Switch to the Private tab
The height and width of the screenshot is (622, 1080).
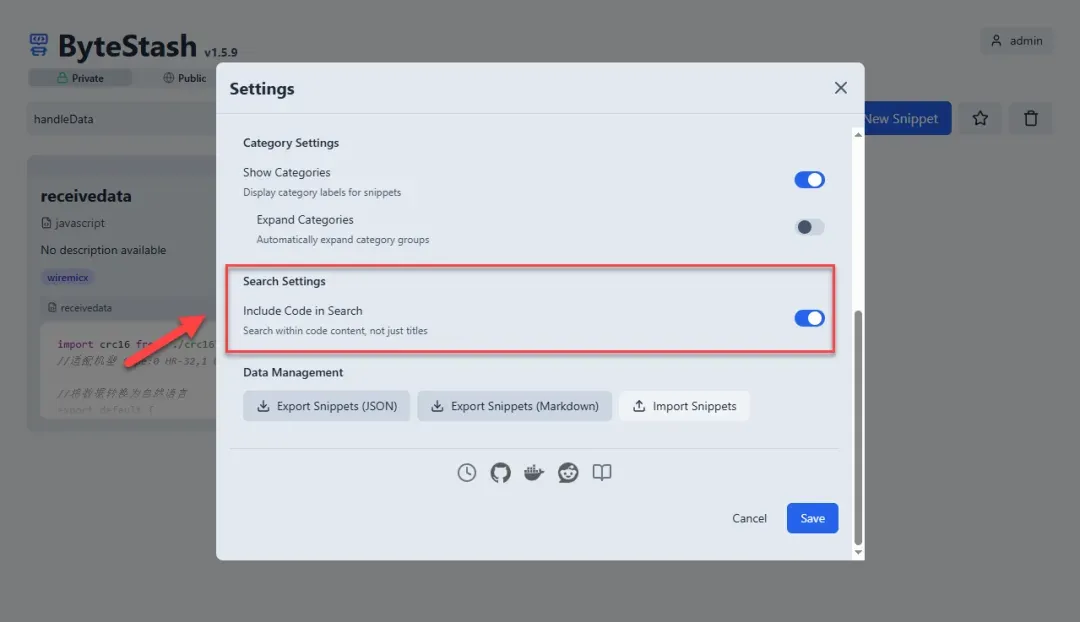80,78
